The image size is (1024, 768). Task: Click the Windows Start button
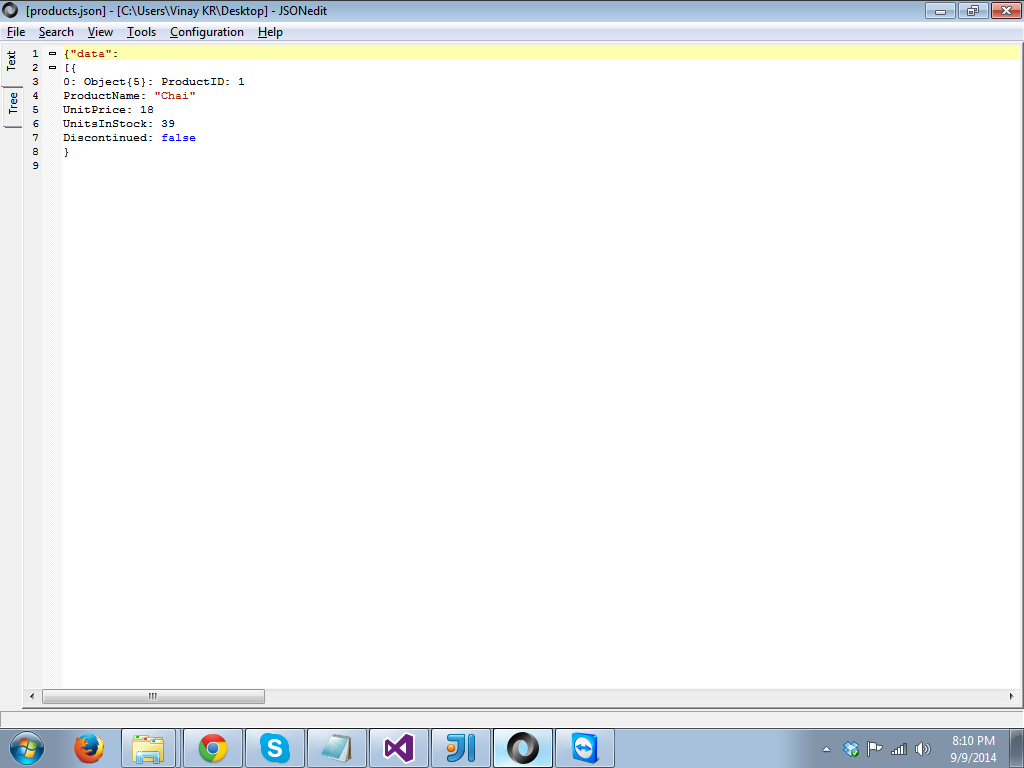[x=27, y=748]
